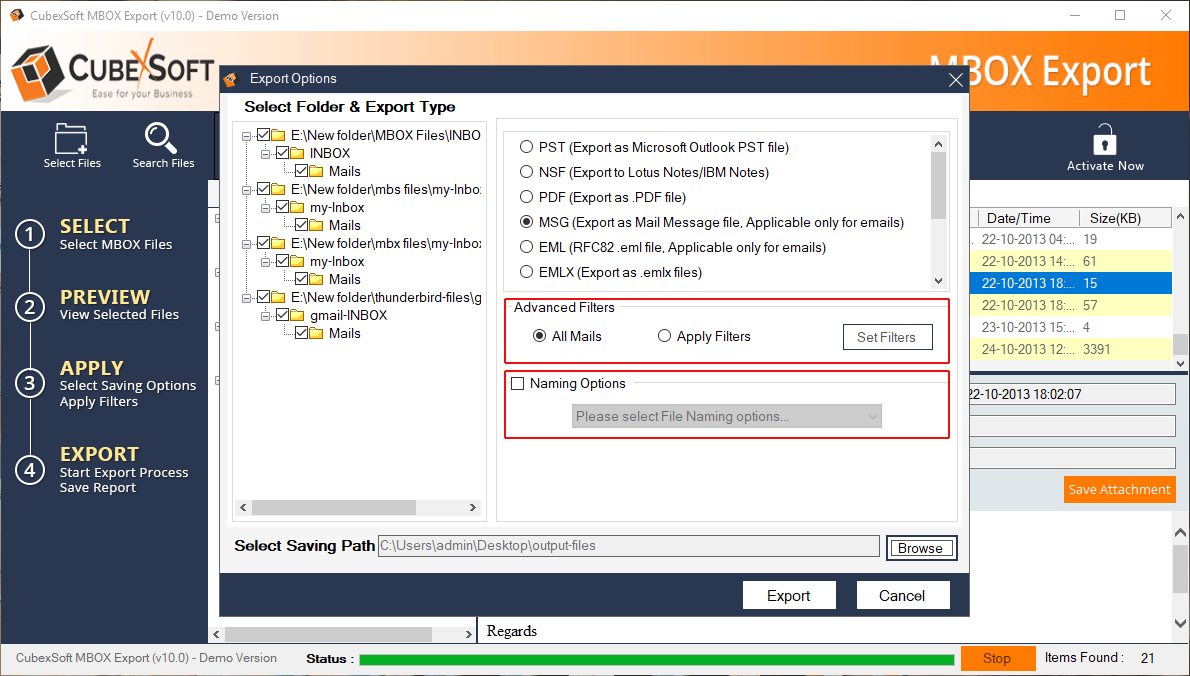Click step 4 EXPORT circle icon
The image size is (1190, 676).
tap(30, 469)
